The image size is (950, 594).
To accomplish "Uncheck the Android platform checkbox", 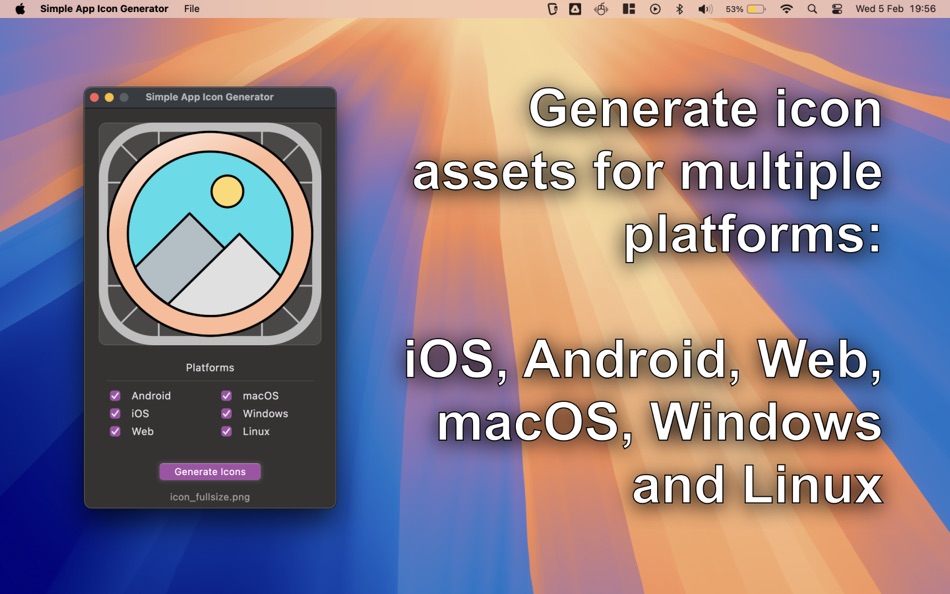I will (x=115, y=396).
